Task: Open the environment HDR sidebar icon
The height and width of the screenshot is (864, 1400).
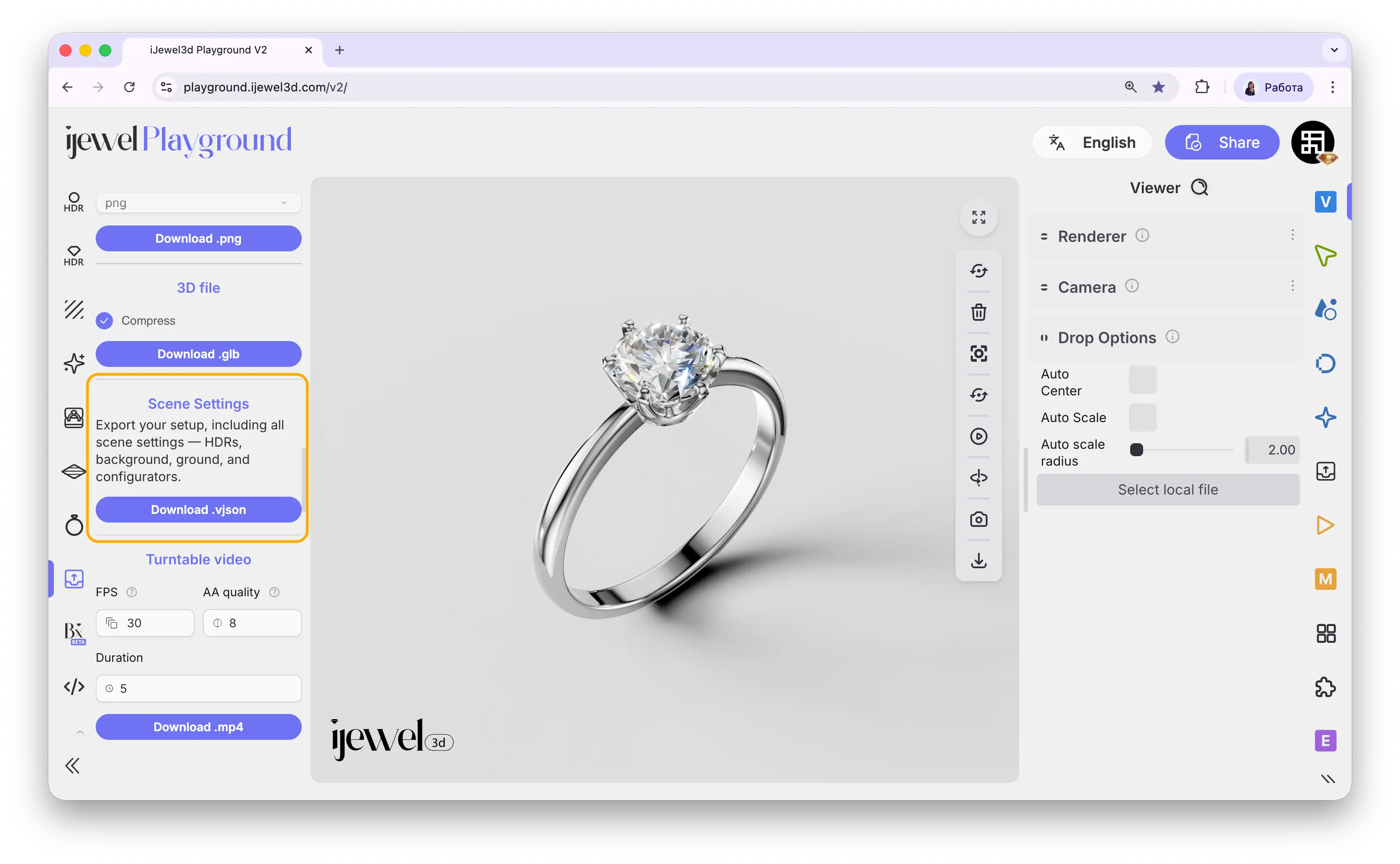Action: (x=74, y=202)
